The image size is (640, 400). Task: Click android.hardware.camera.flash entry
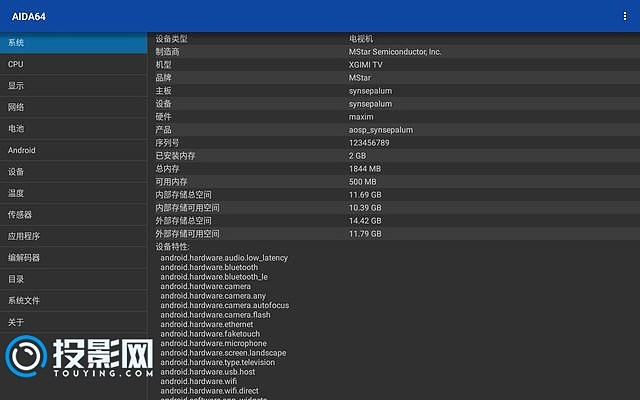click(216, 315)
